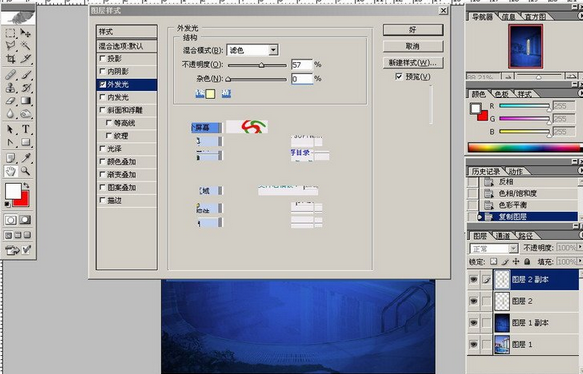Click the yellow glow color swatch
Viewport: 583px width, 374px height.
[210, 94]
